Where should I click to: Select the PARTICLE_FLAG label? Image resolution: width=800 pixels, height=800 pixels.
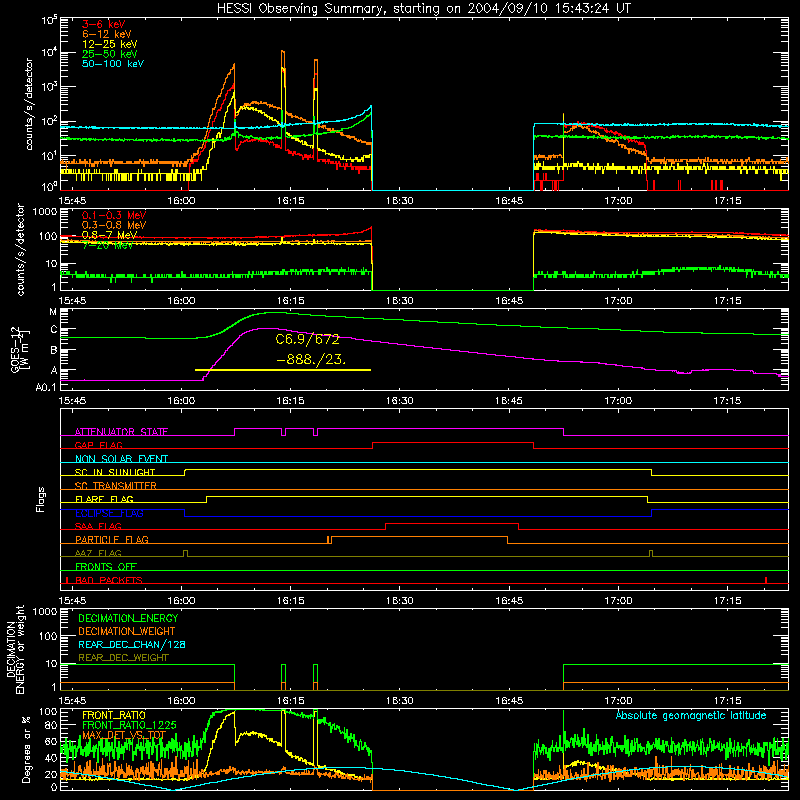click(112, 539)
